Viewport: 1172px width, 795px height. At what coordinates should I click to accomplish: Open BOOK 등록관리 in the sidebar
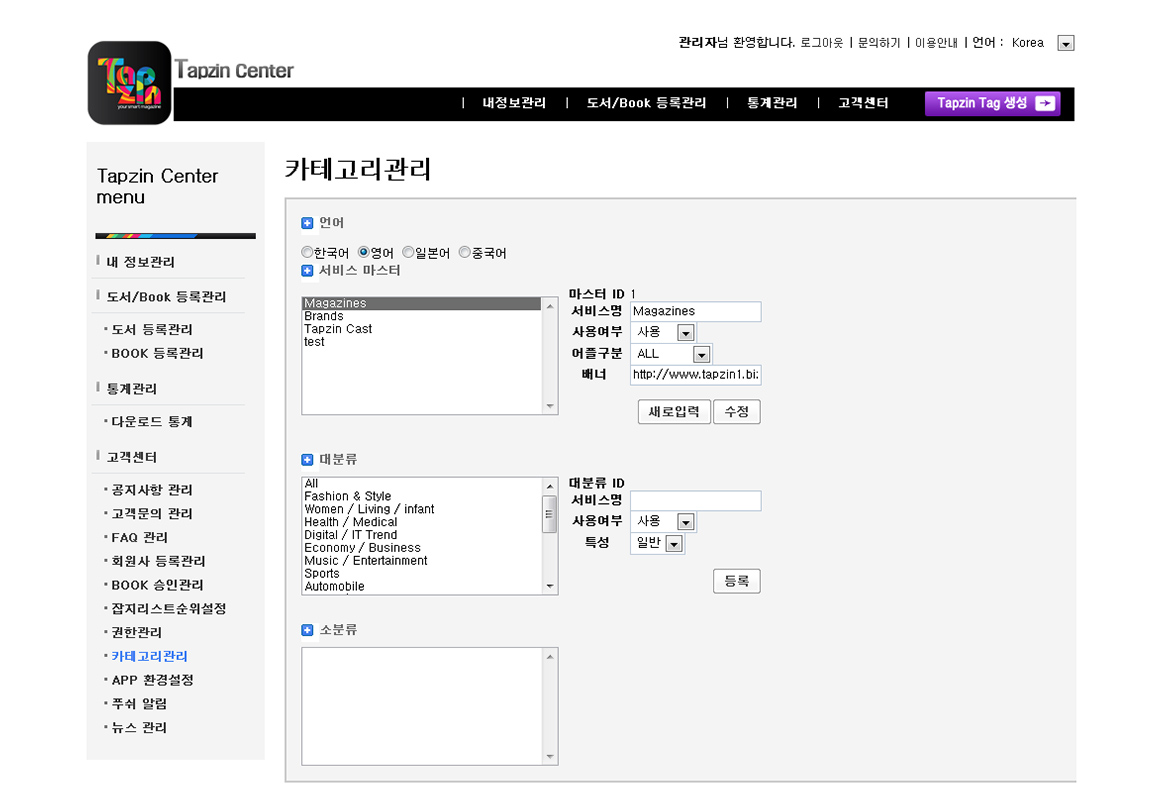[x=158, y=353]
